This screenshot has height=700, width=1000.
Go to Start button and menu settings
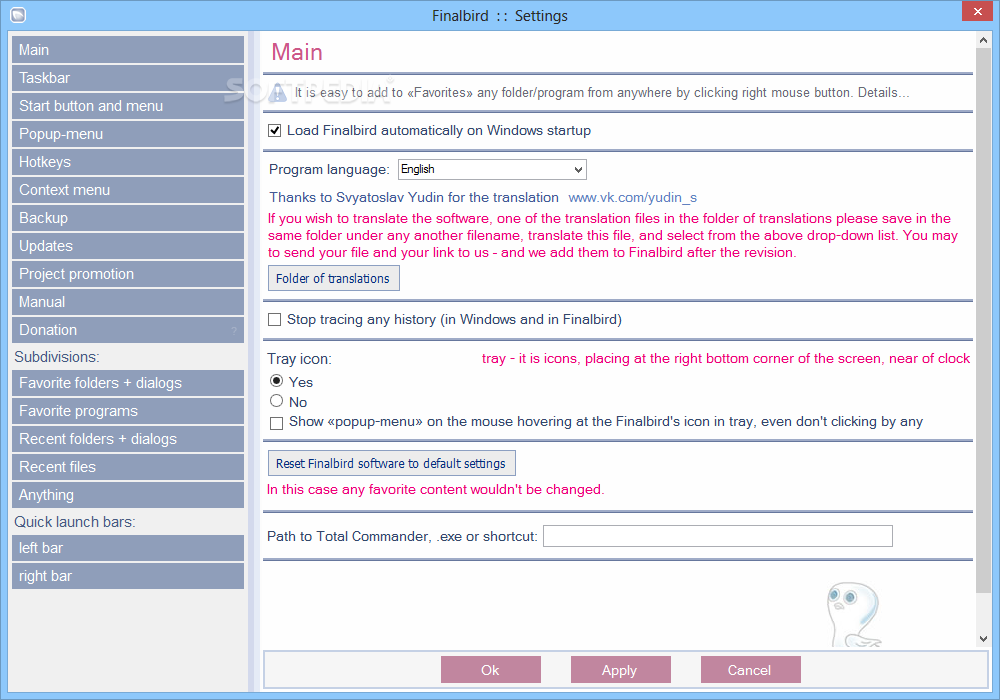click(128, 106)
